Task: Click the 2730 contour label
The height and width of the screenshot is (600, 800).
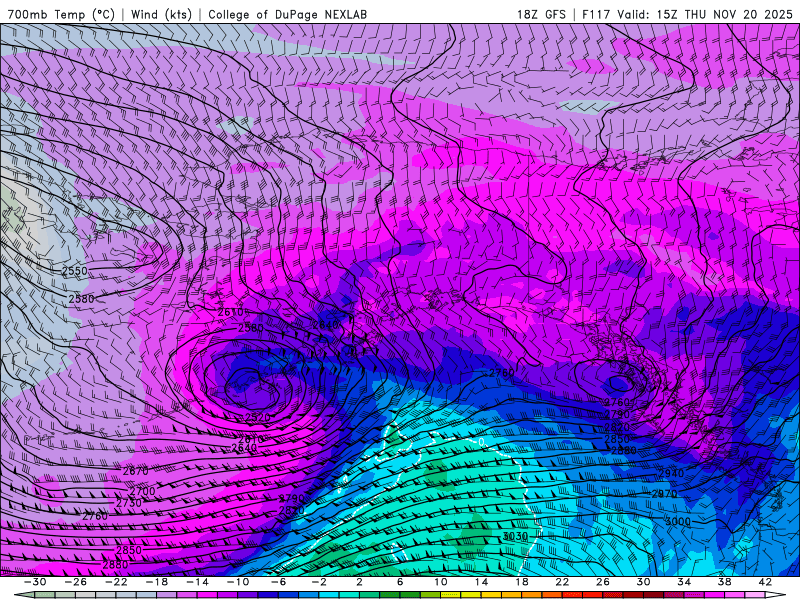Action: point(129,503)
